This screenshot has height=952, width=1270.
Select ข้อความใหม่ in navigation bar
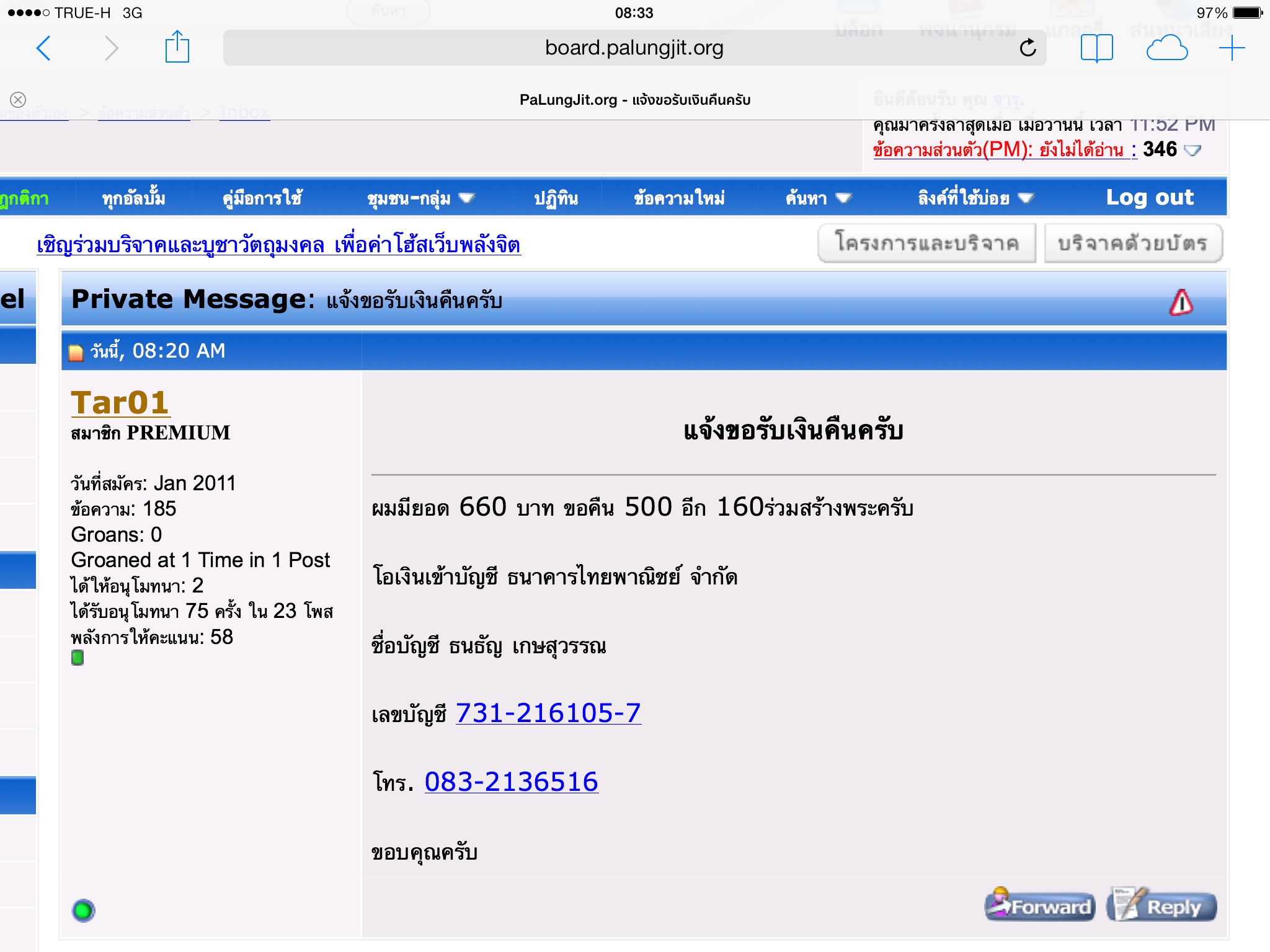click(x=679, y=198)
